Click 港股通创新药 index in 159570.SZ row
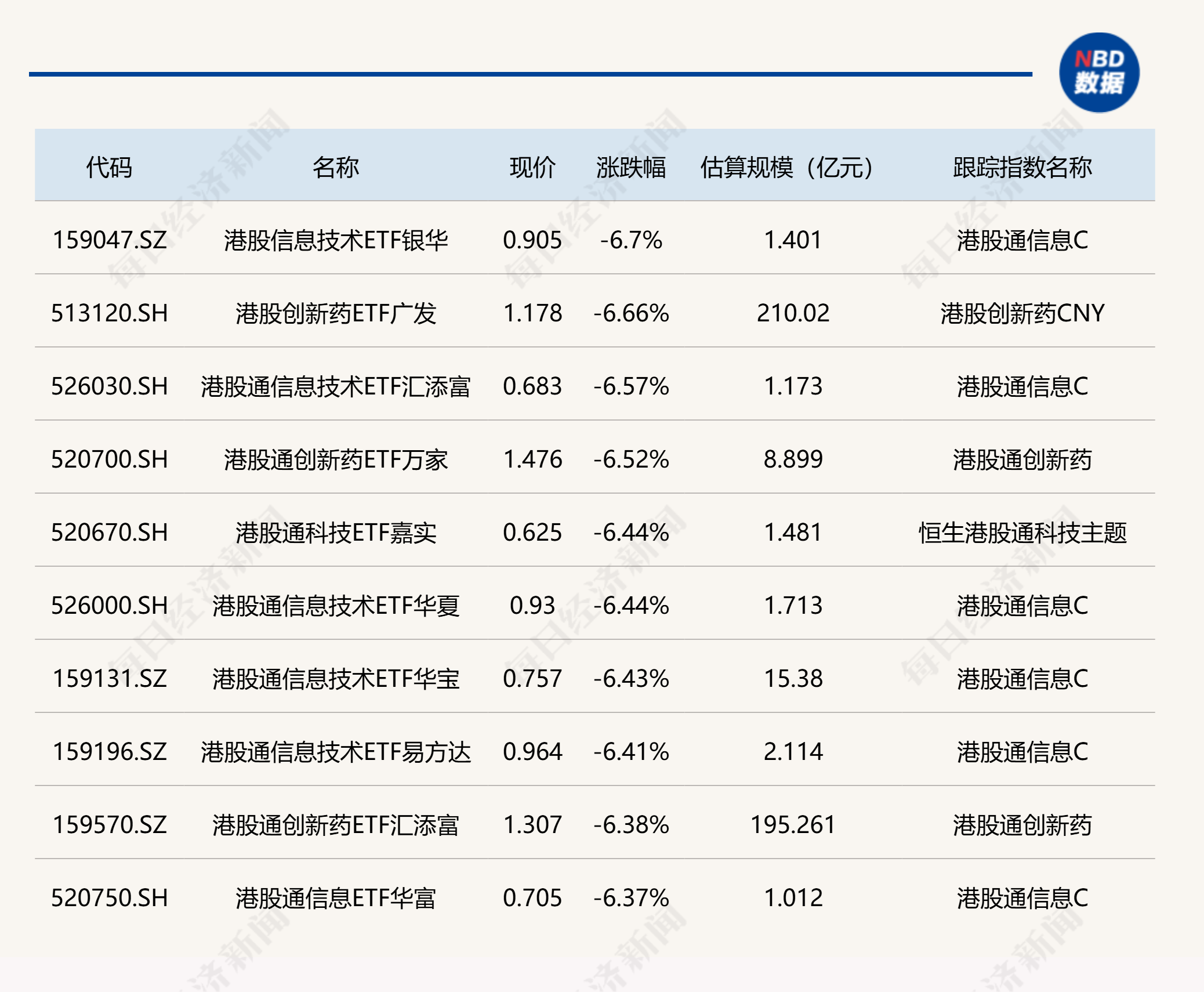The height and width of the screenshot is (992, 1204). tap(1022, 825)
